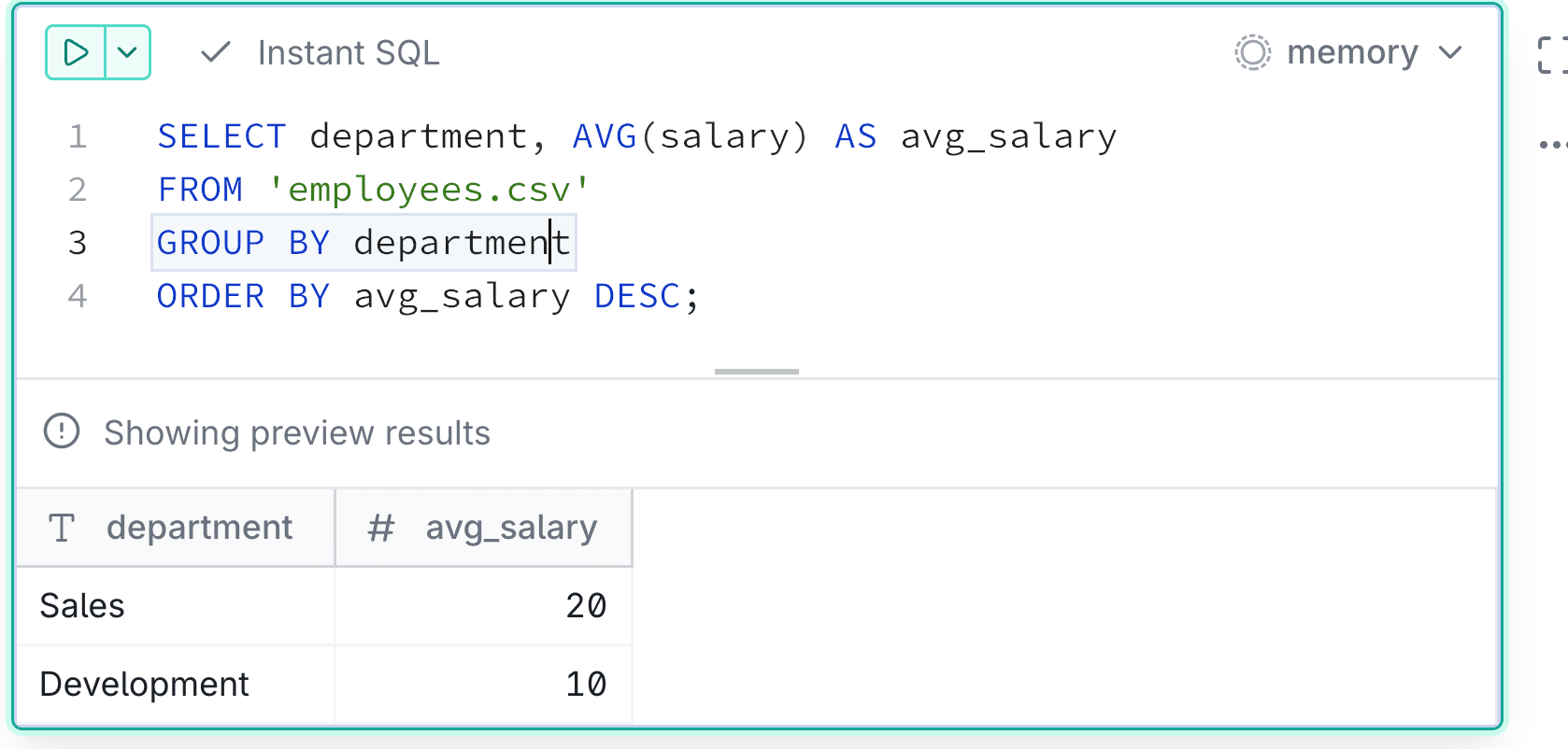
Task: Select the avg_salary column header
Action: pos(484,528)
